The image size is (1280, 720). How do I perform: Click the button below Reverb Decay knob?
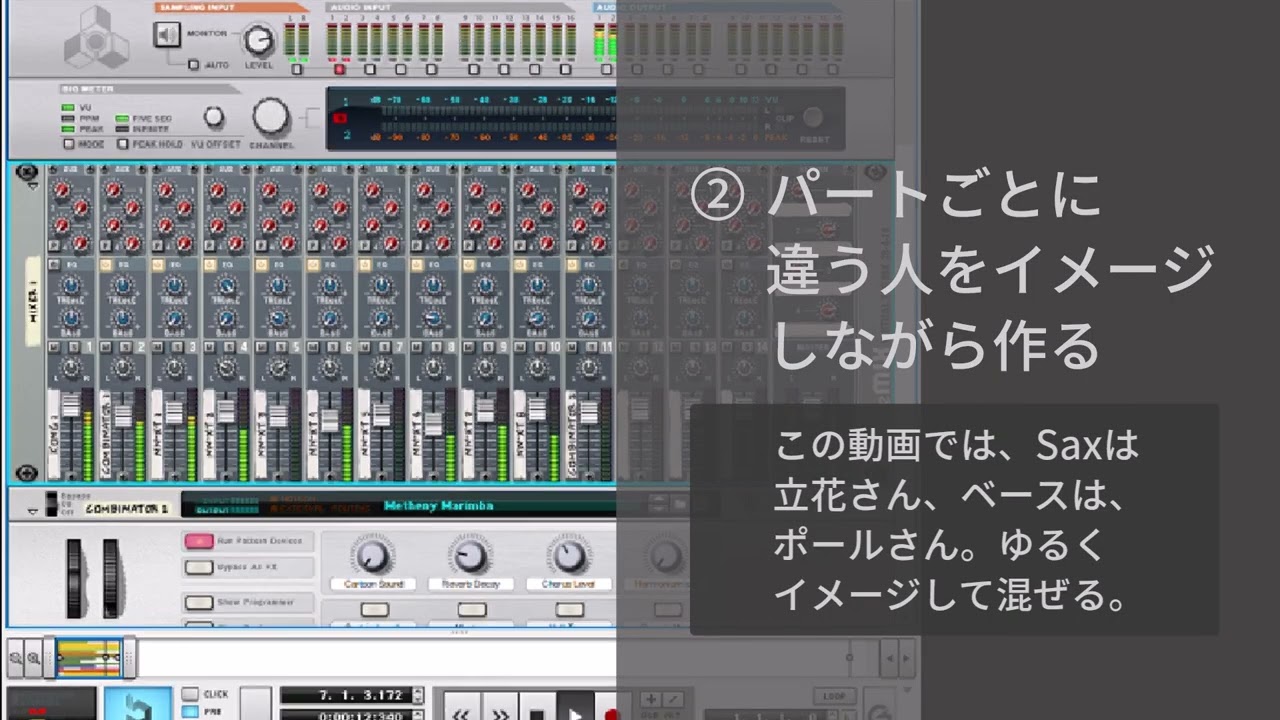pyautogui.click(x=472, y=609)
